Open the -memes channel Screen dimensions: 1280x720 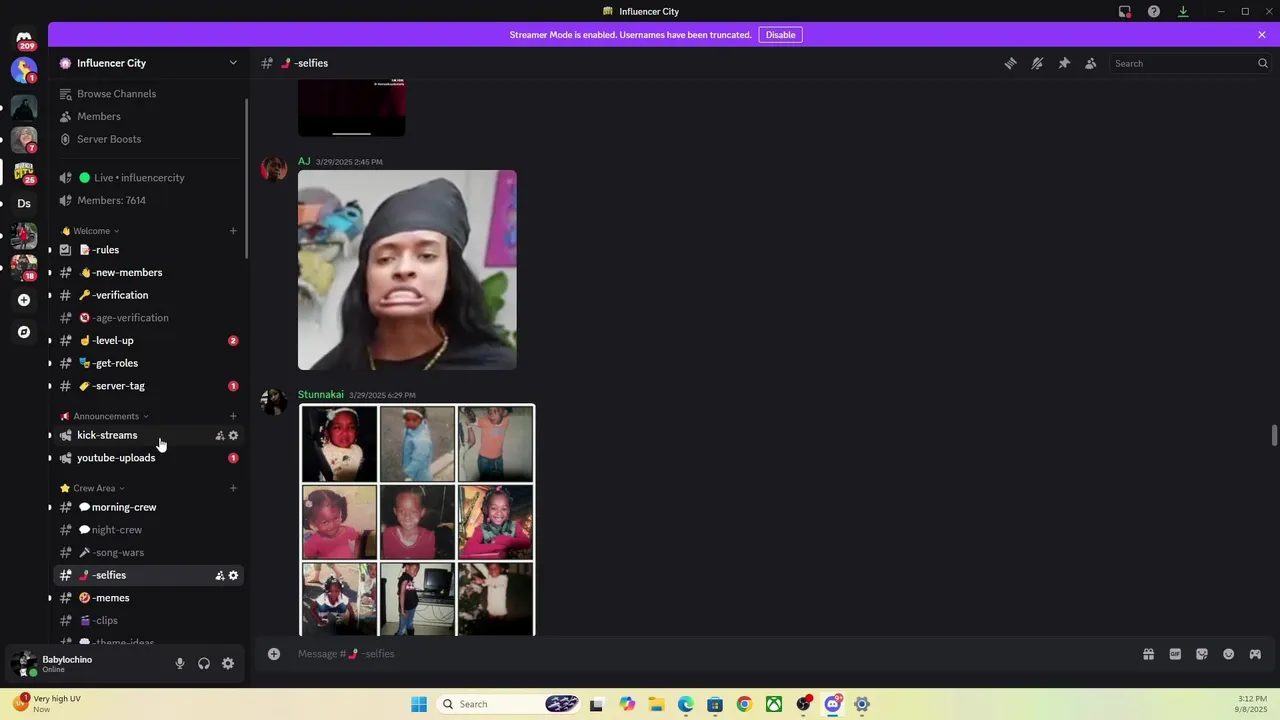148,598
